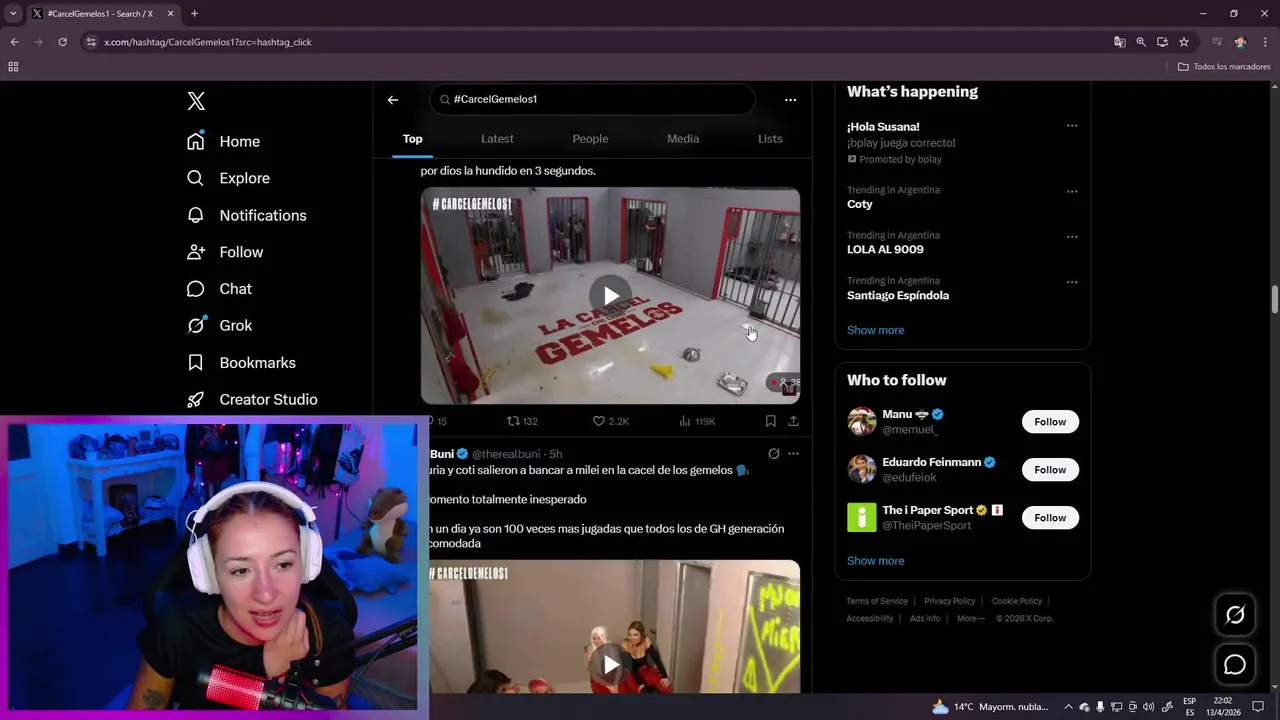Screen dimensions: 1280x720
Task: Open the Follow section in sidebar
Action: click(x=225, y=252)
